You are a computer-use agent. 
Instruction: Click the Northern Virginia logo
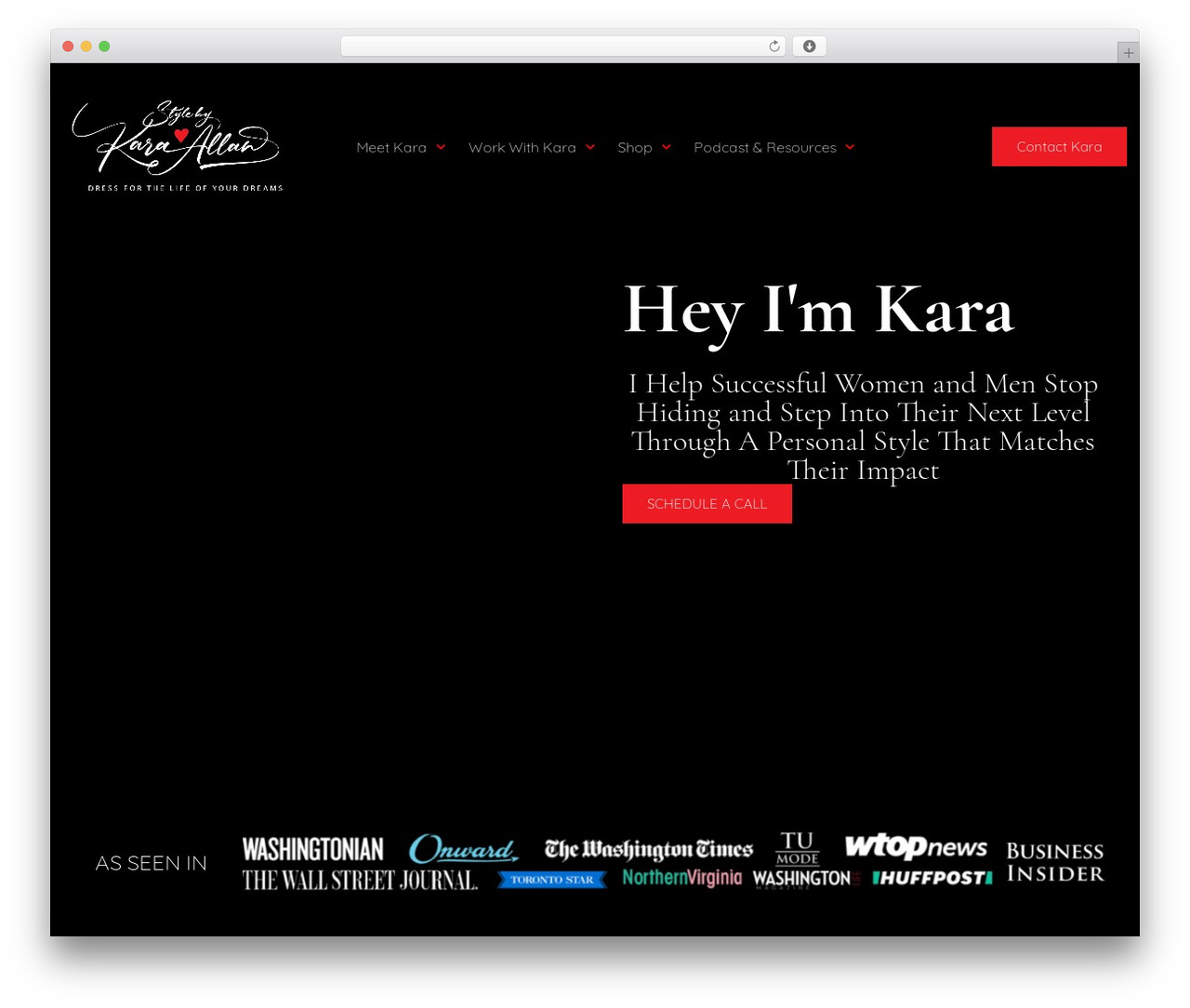[x=682, y=878]
